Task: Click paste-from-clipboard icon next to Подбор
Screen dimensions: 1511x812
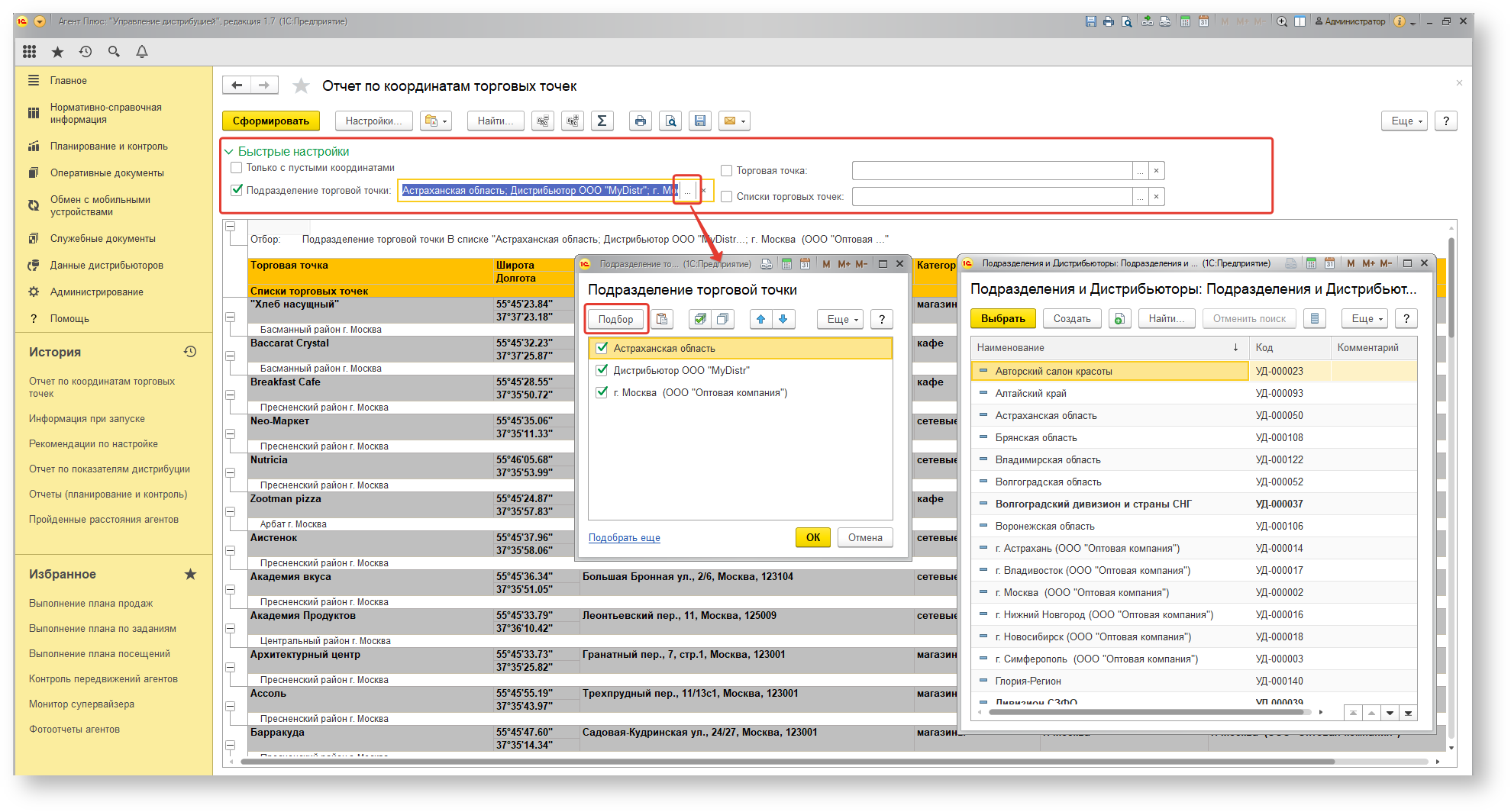Action: [x=662, y=319]
